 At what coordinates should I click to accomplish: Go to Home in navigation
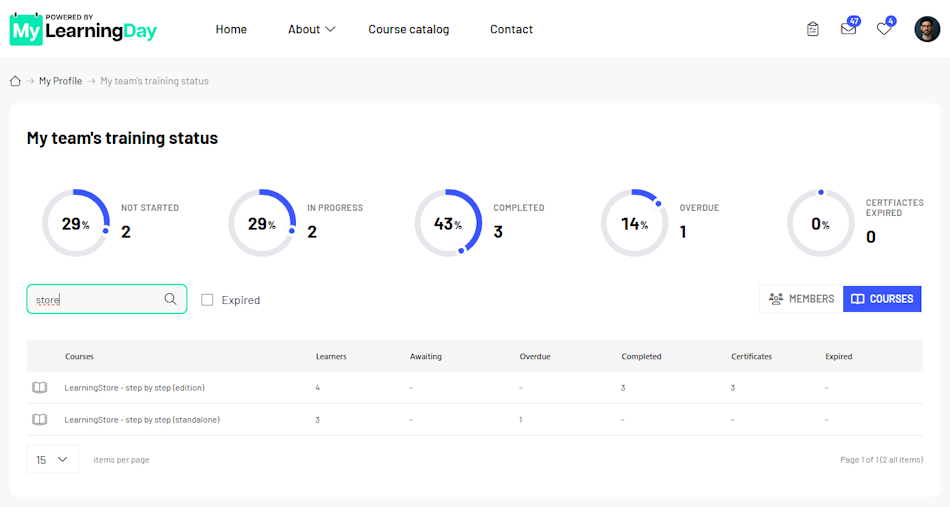coord(231,29)
